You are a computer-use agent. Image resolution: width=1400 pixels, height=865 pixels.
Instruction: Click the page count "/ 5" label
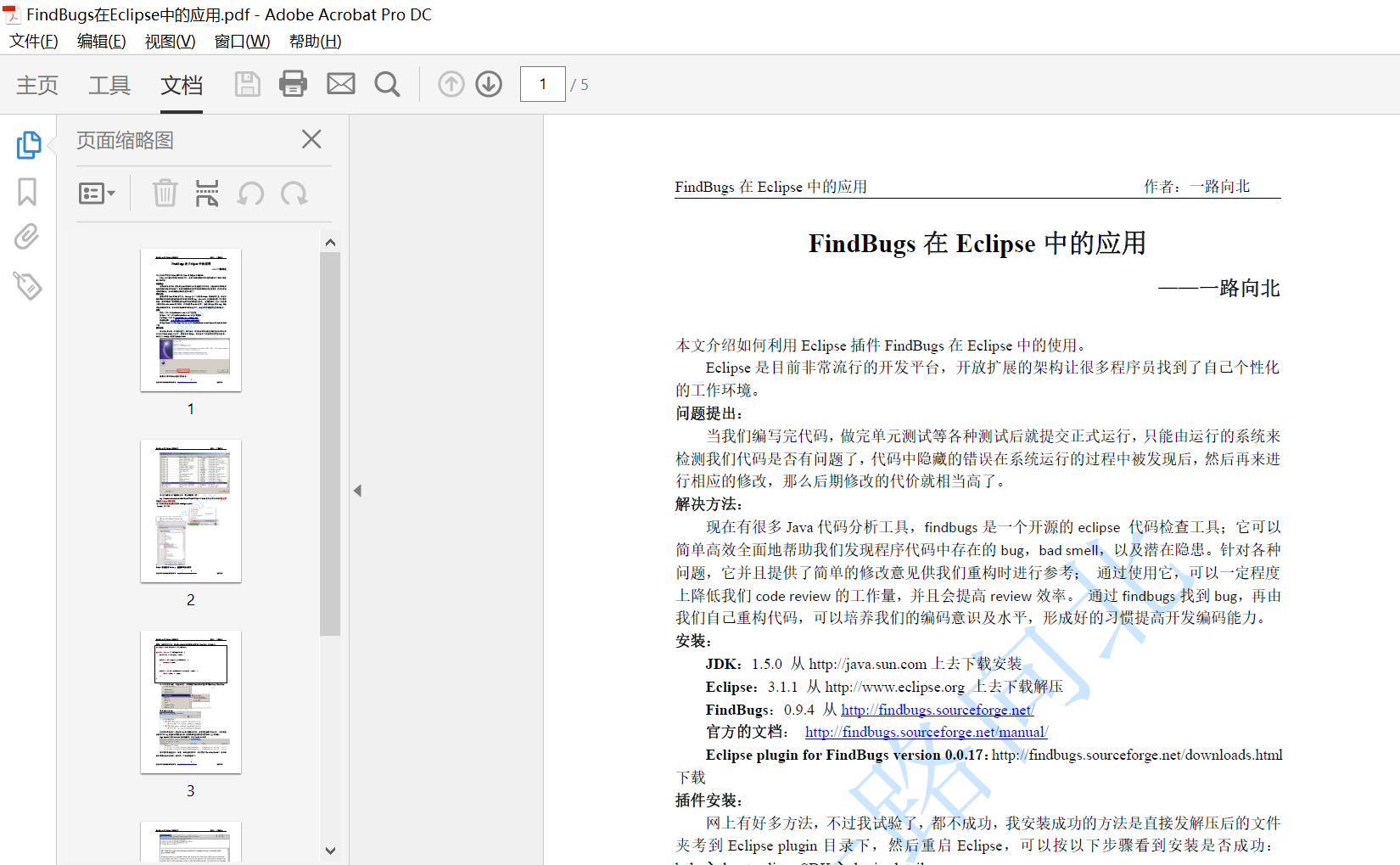[x=580, y=85]
